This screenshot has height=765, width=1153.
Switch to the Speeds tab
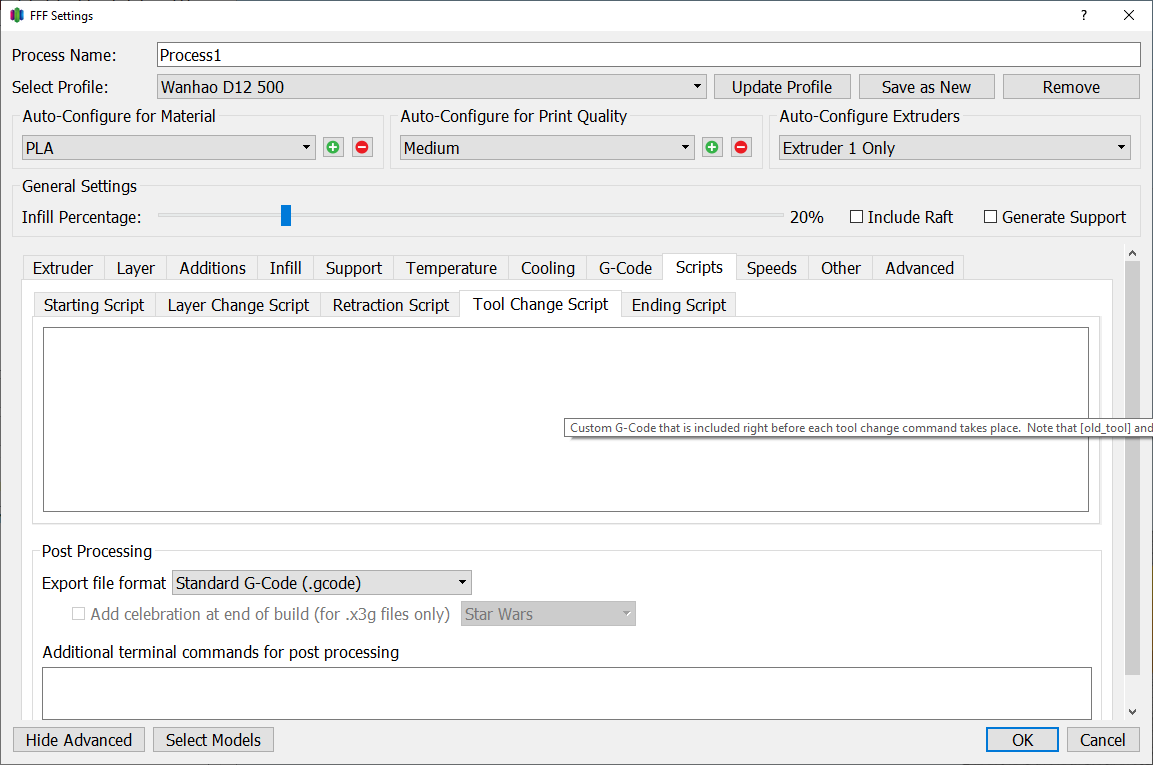772,268
